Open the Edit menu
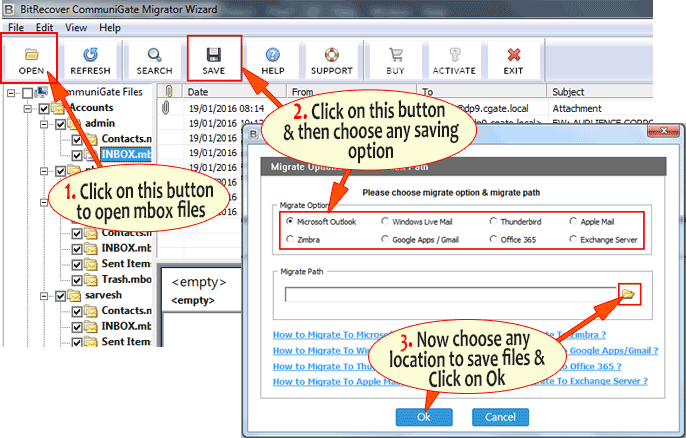This screenshot has height=438, width=686. (44, 28)
